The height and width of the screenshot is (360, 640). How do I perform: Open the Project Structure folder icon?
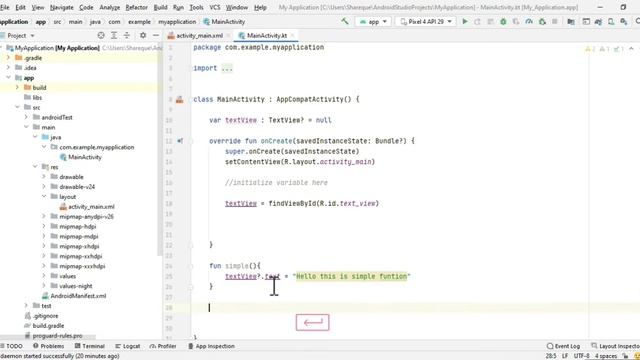click(571, 22)
